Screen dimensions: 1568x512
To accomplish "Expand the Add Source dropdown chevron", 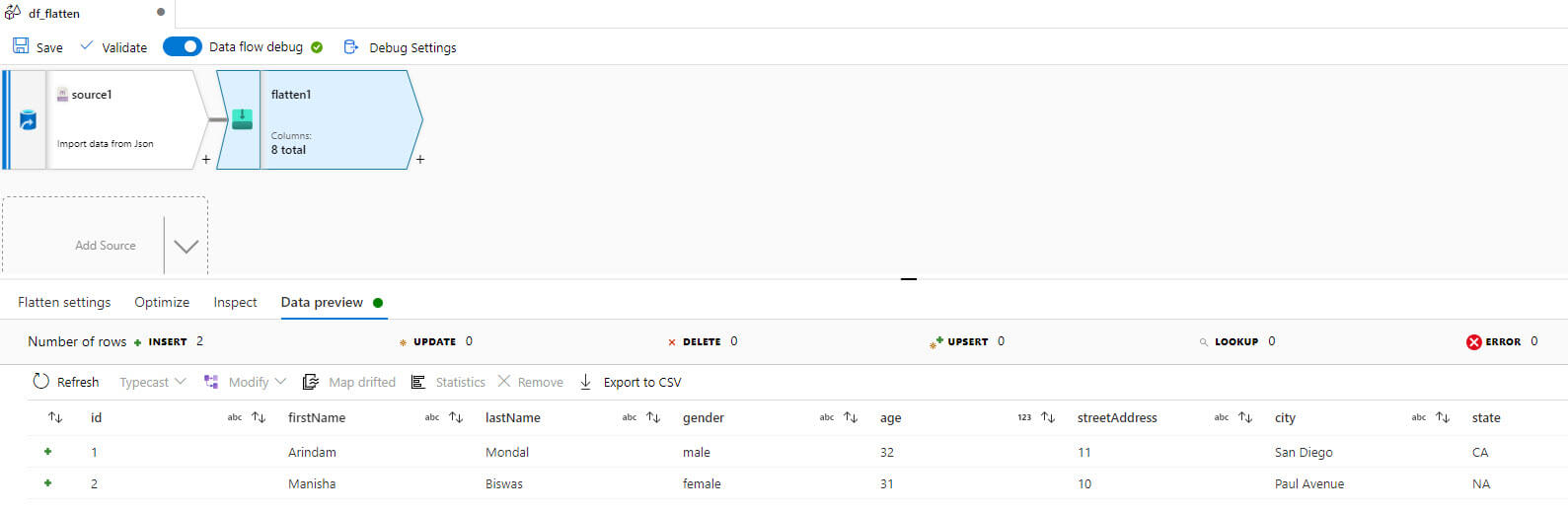I will pos(186,246).
